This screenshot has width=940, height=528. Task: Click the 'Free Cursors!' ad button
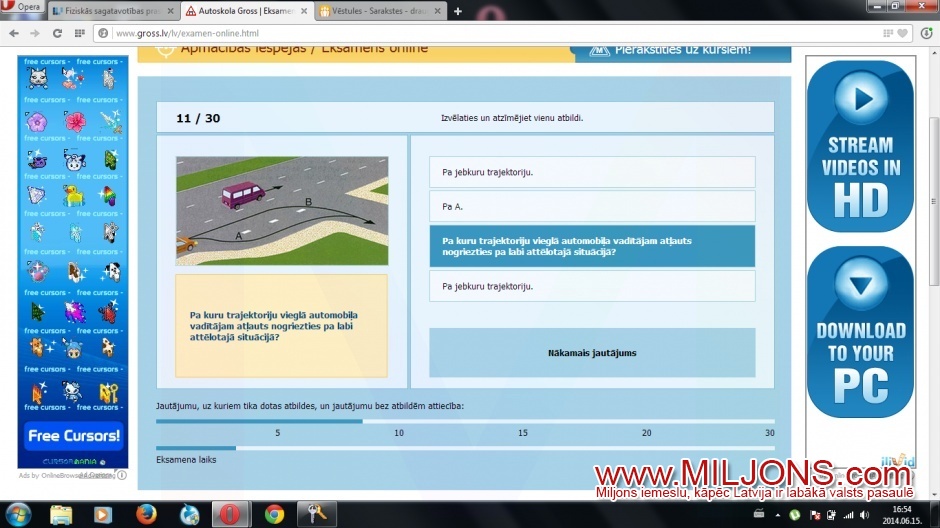pyautogui.click(x=74, y=436)
